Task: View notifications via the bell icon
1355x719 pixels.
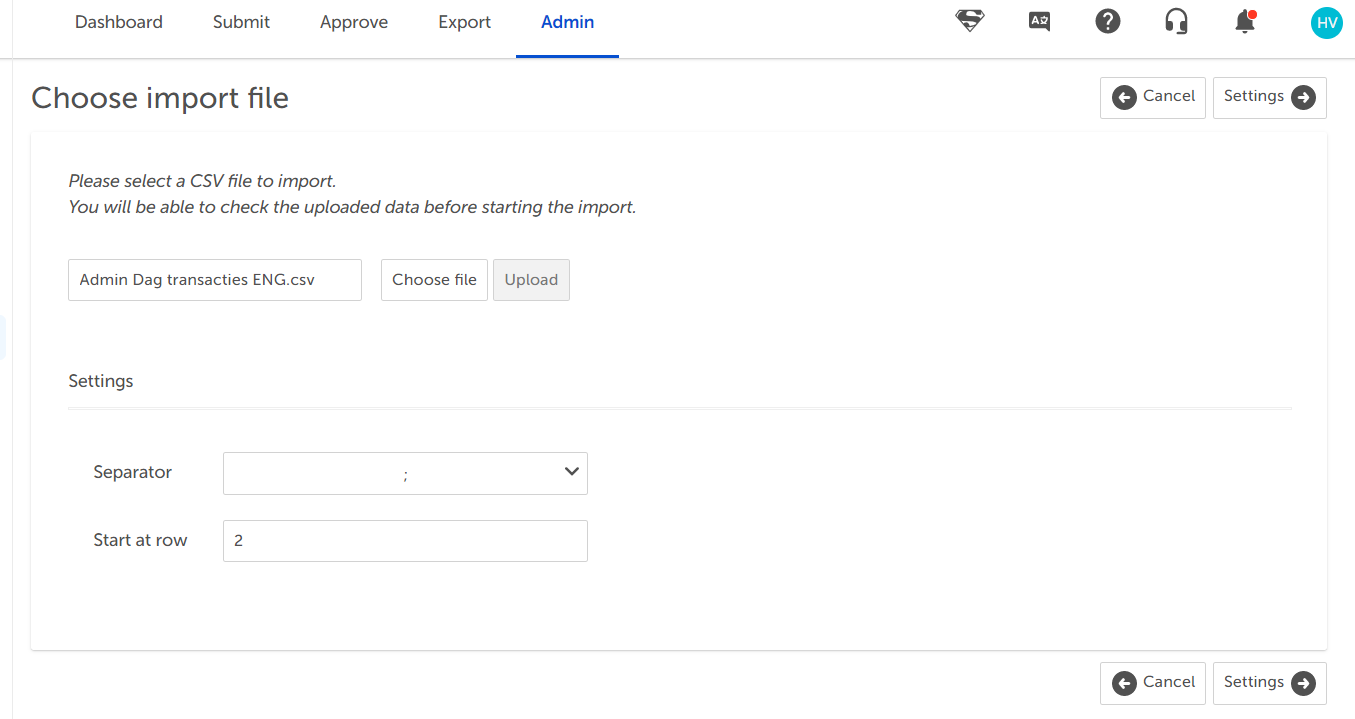Action: (x=1243, y=22)
